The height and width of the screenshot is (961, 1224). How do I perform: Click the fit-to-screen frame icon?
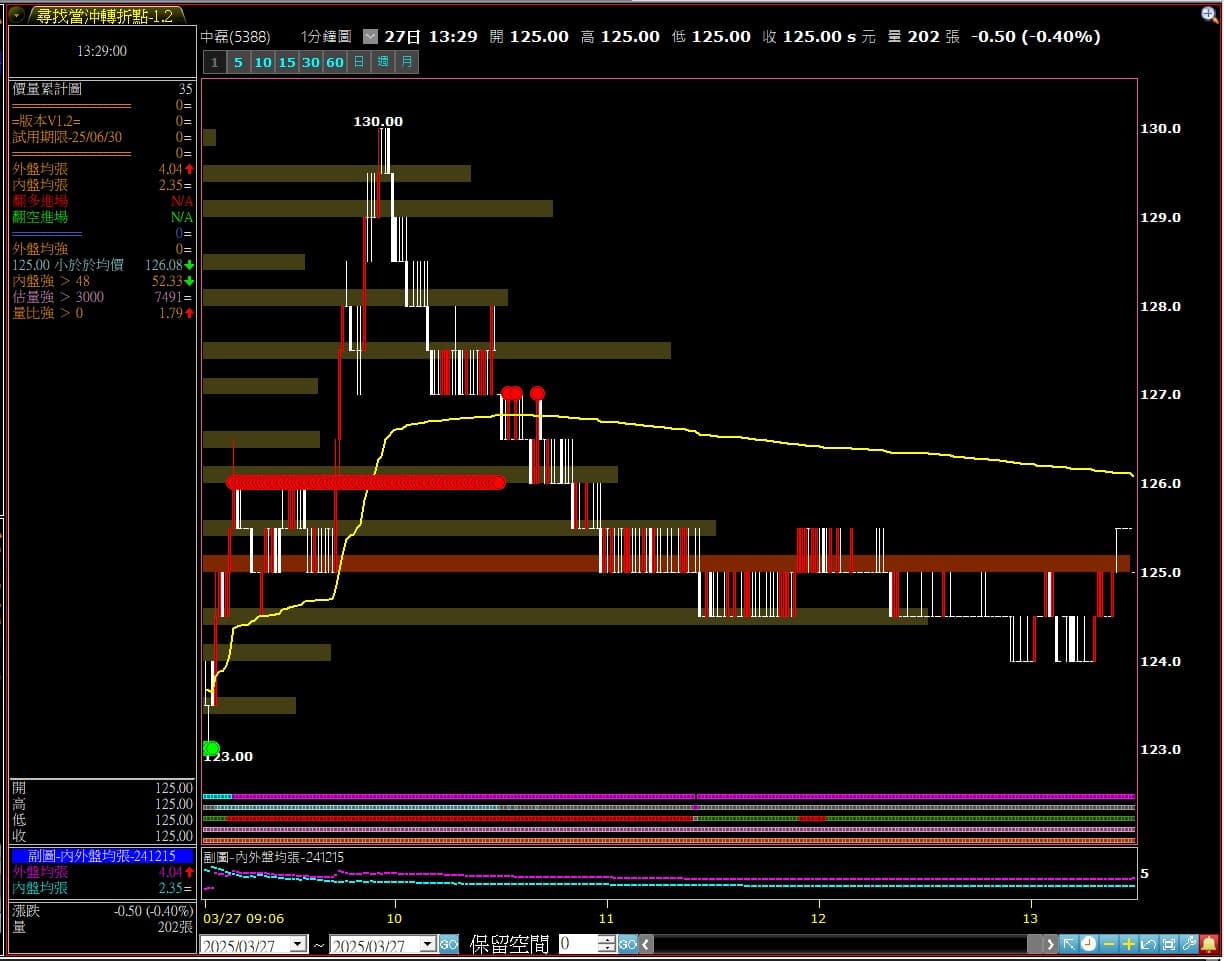[1169, 944]
